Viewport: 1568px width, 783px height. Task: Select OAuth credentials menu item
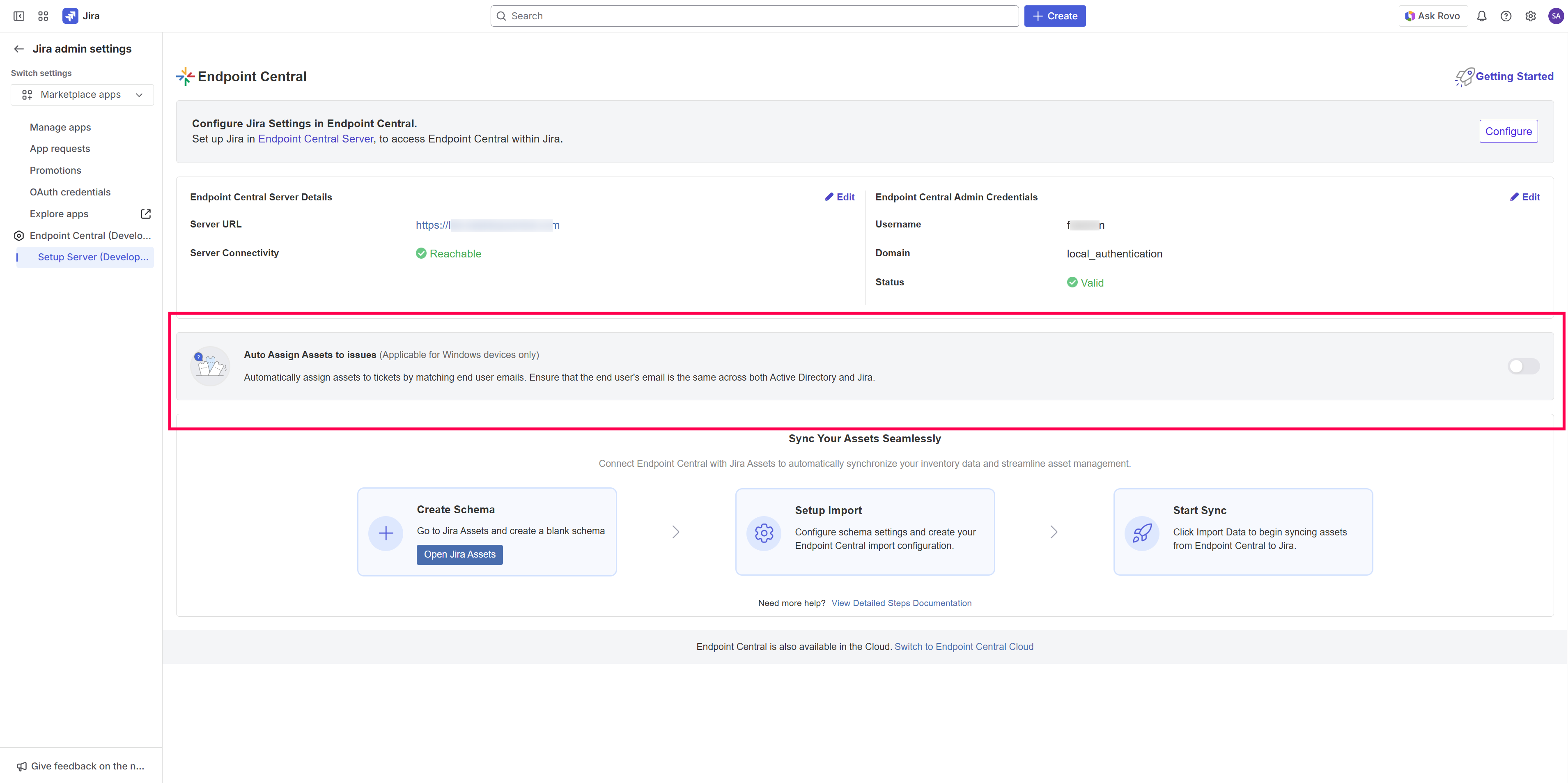click(70, 192)
